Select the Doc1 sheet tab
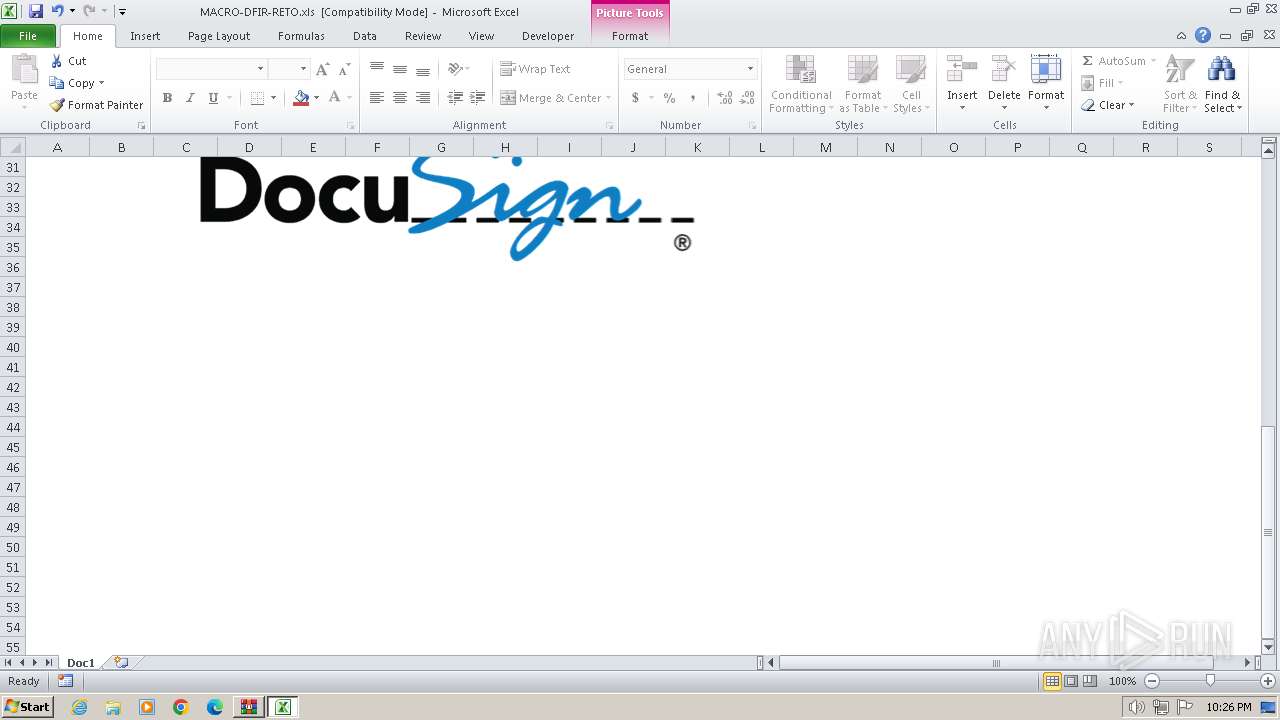This screenshot has height=720, width=1280. pyautogui.click(x=81, y=663)
